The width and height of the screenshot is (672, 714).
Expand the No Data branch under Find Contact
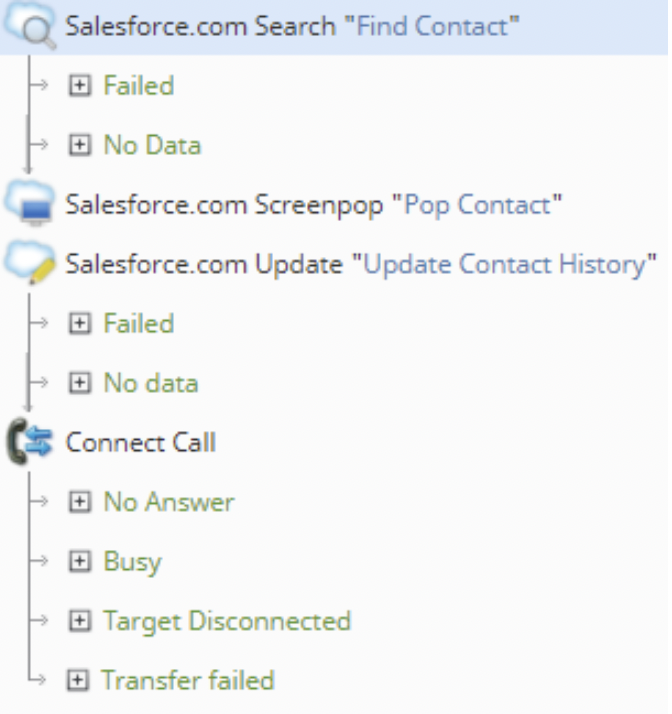pyautogui.click(x=80, y=144)
